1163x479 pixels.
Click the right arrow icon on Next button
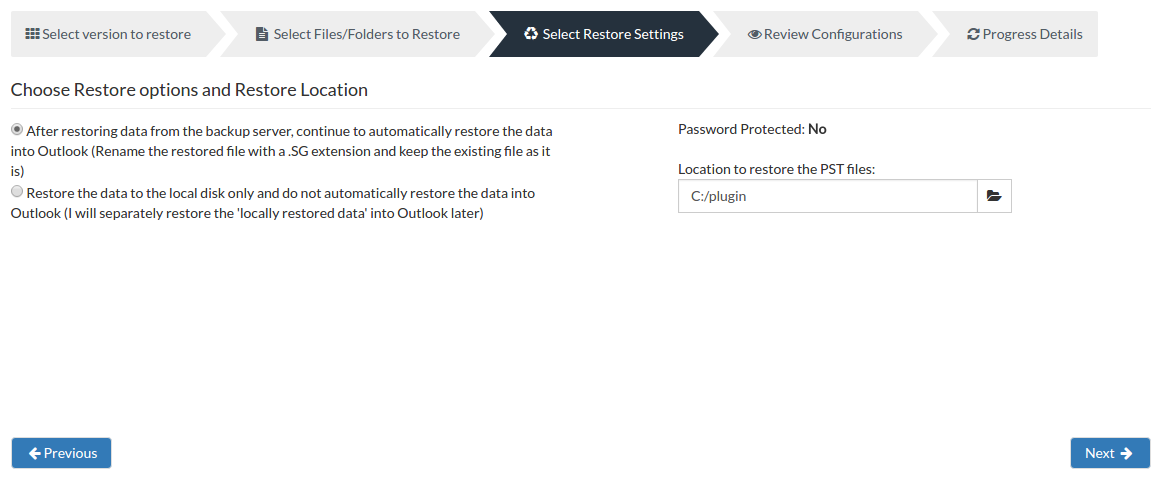tap(1126, 453)
